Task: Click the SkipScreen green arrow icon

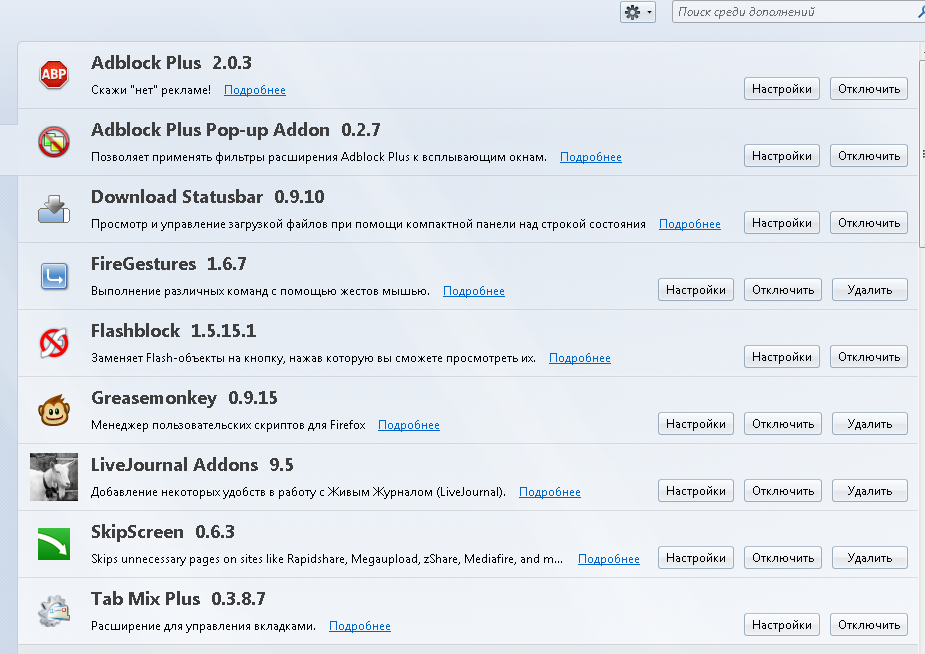Action: click(54, 544)
